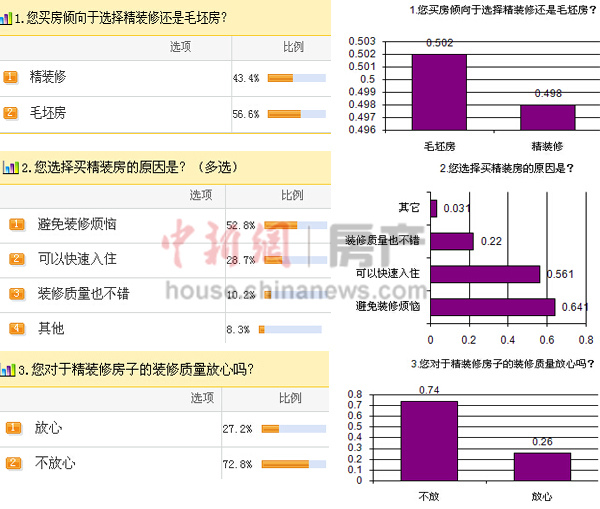The image size is (600, 509).
Task: Click the 56.6% percentage value
Action: pyautogui.click(x=246, y=114)
